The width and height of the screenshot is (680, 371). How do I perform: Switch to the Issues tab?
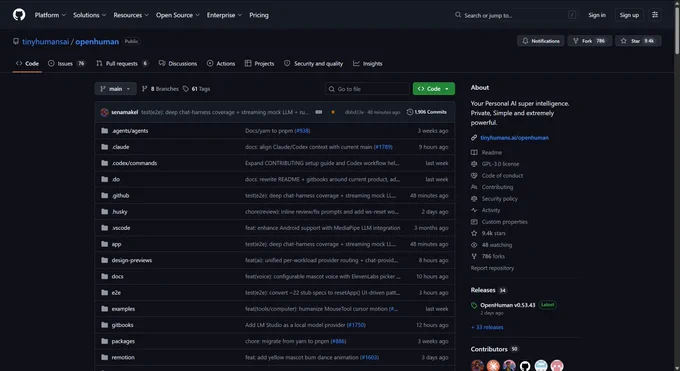point(66,63)
